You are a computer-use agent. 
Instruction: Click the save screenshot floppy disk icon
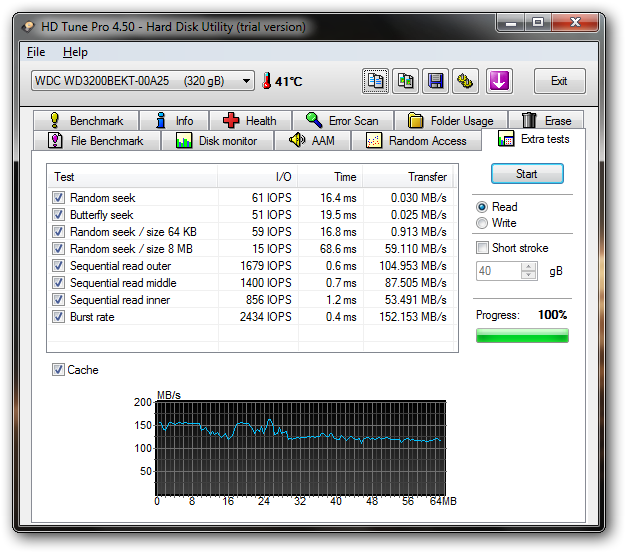pyautogui.click(x=435, y=81)
